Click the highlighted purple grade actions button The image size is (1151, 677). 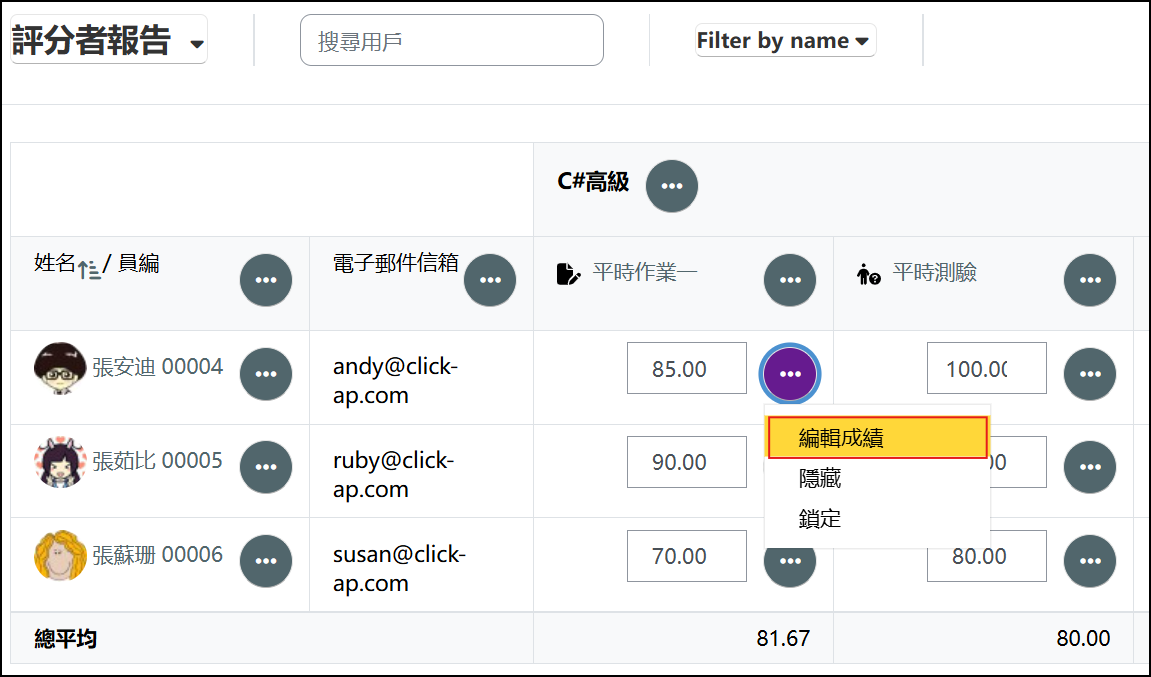790,374
